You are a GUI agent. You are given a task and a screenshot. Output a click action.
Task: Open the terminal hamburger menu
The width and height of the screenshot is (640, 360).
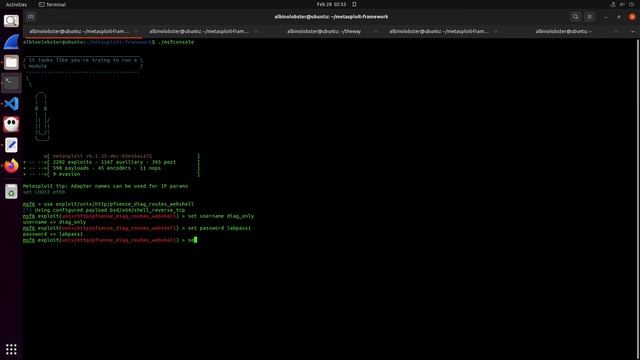click(x=589, y=17)
